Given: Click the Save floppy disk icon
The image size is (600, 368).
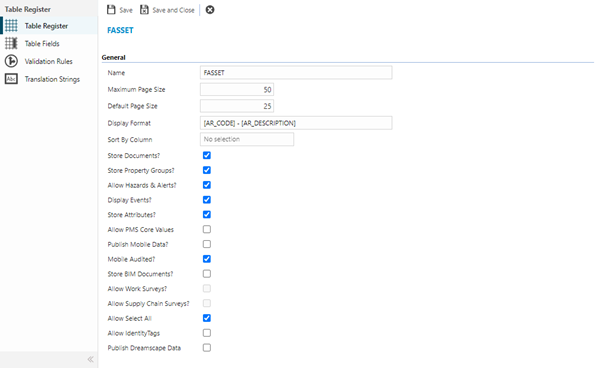Looking at the screenshot, I should [x=111, y=10].
